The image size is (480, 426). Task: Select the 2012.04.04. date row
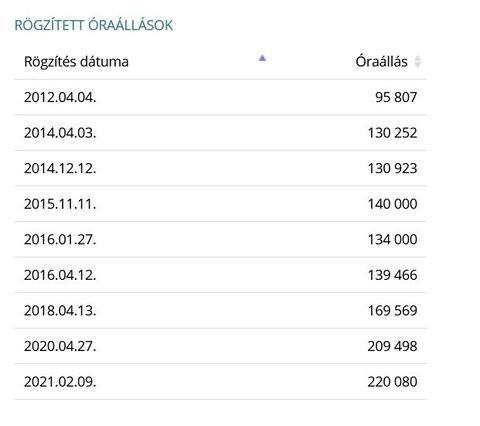click(220, 97)
